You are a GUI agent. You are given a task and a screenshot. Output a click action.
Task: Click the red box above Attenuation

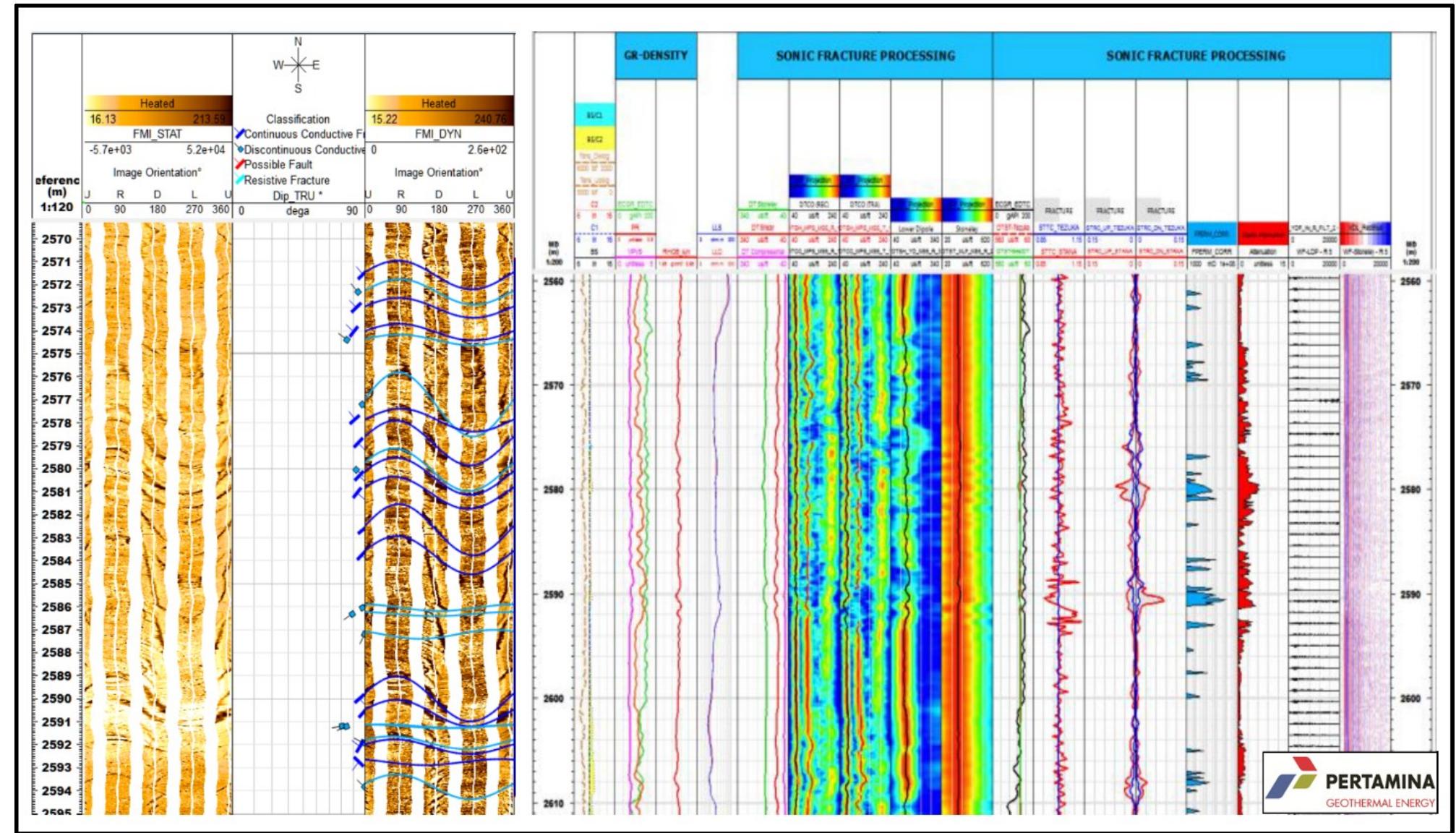tap(1263, 234)
